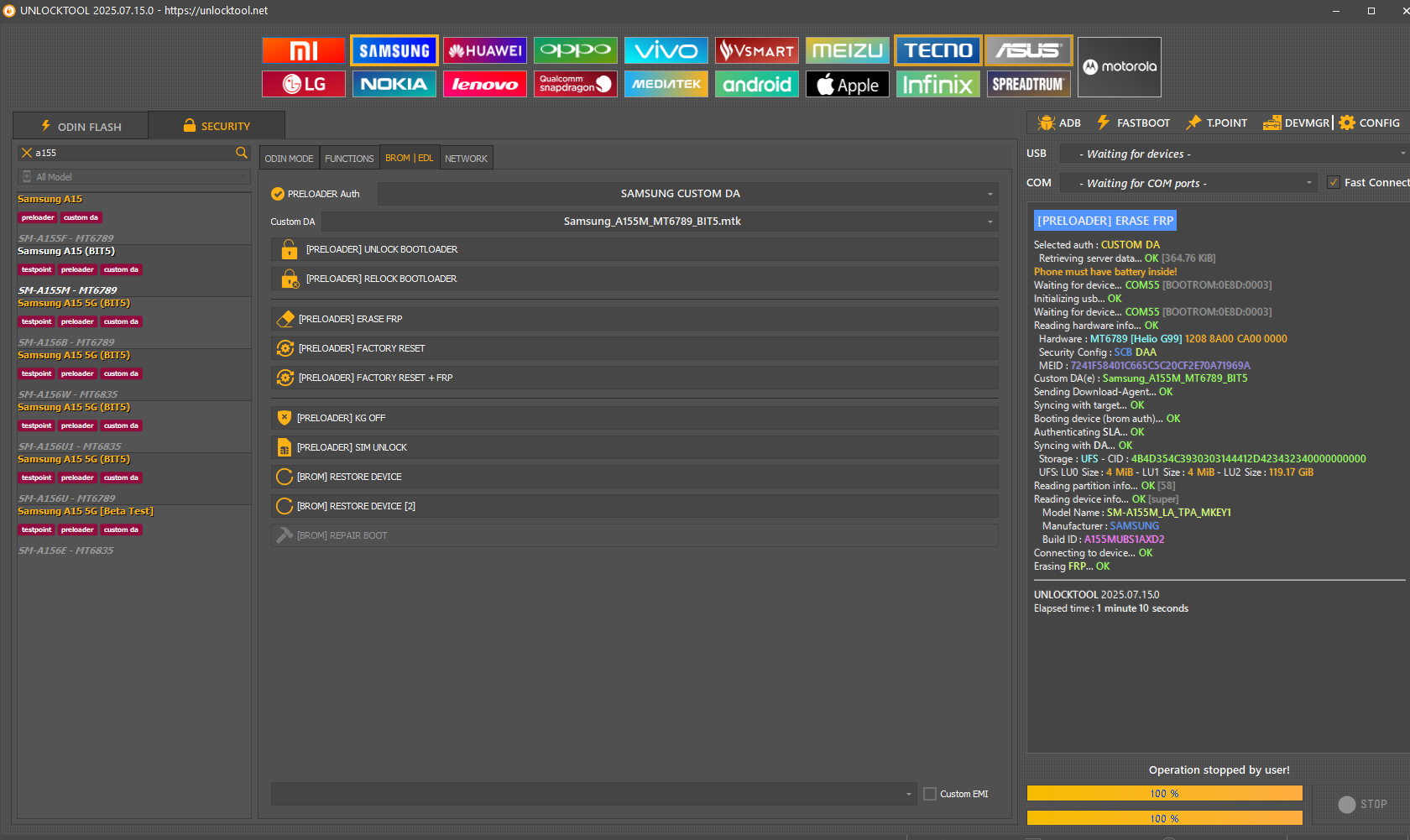Select the ASUS brand logo

pos(1029,50)
